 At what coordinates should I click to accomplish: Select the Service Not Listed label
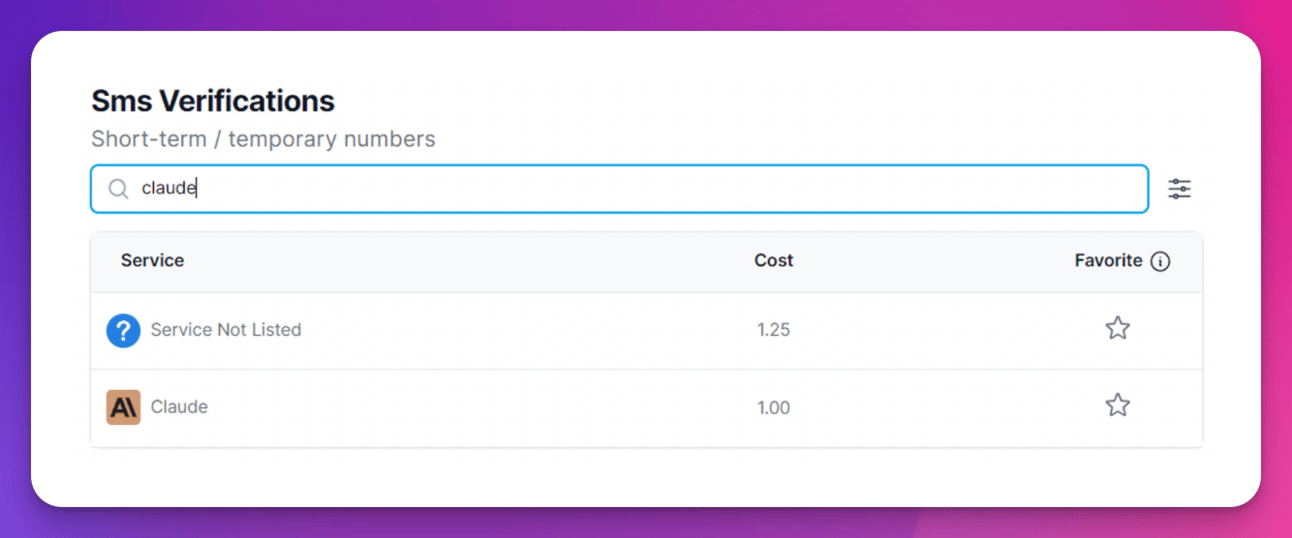click(x=226, y=330)
